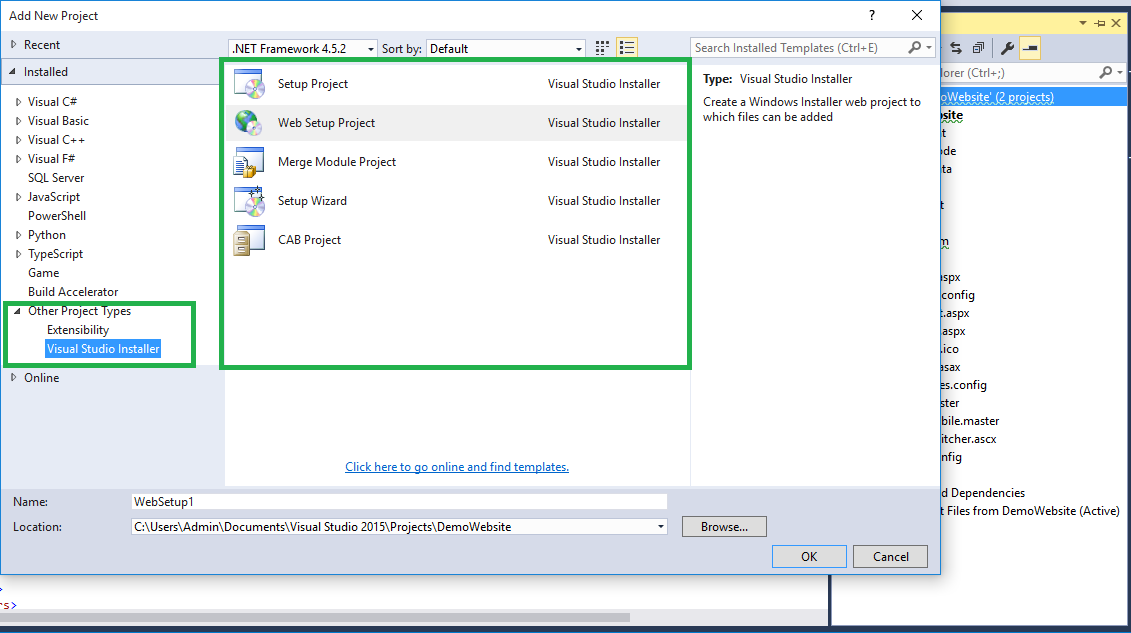
Task: Switch templates to list view
Action: (627, 47)
